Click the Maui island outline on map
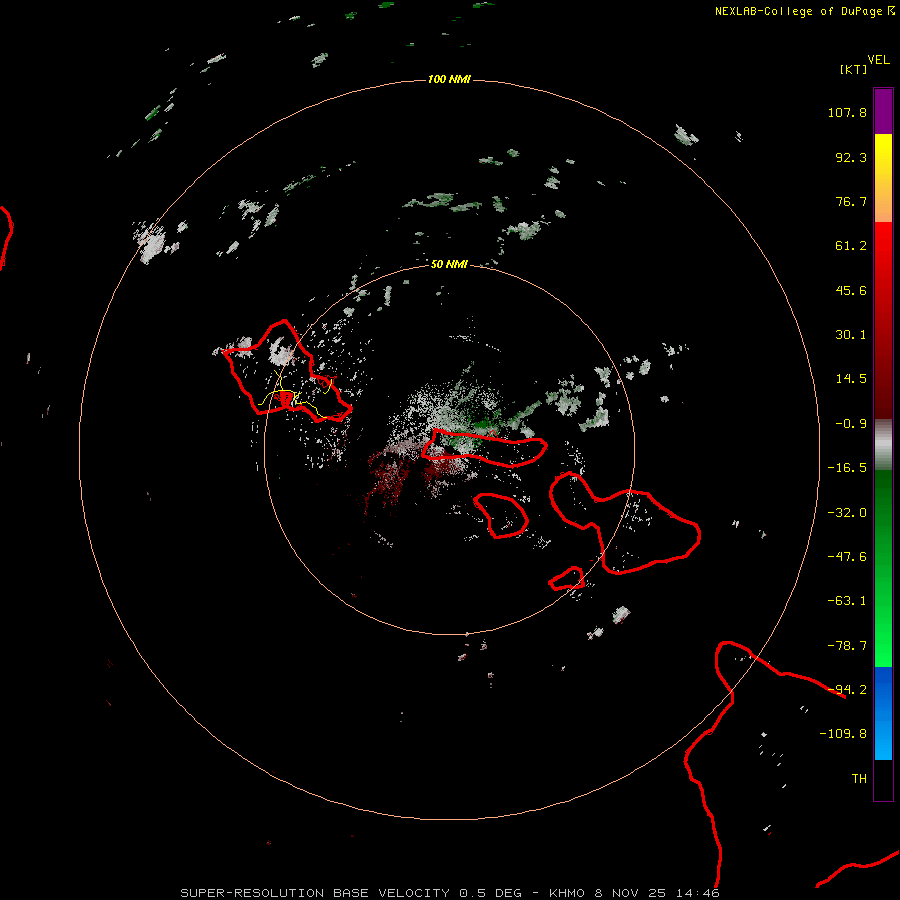Screen dimensions: 900x900 pyautogui.click(x=624, y=522)
